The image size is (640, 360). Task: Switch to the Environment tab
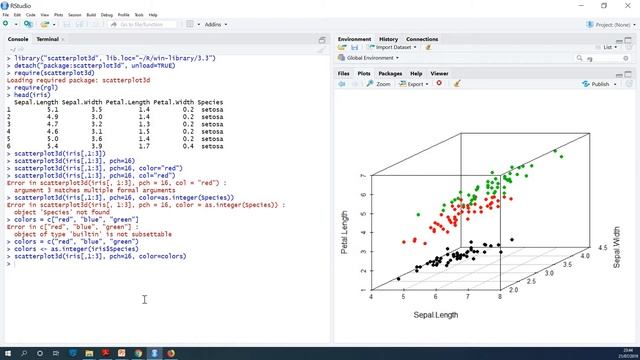point(354,39)
